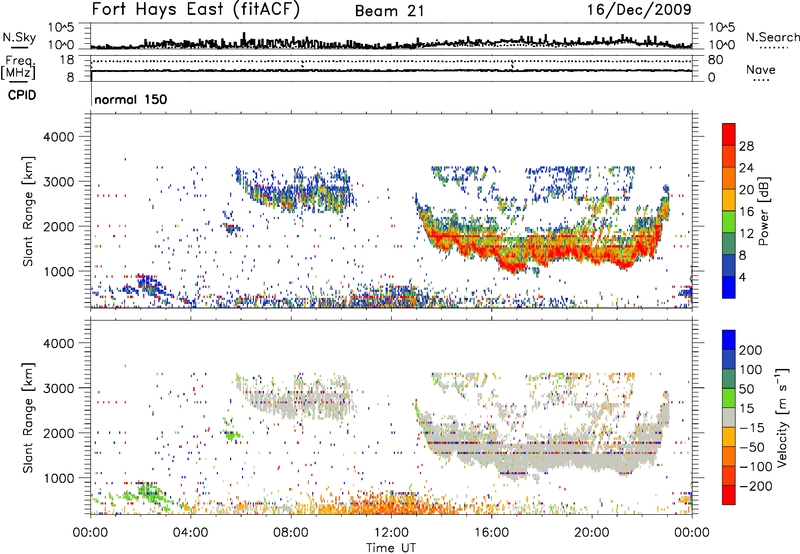The image size is (800, 554).
Task: Click the '12:00' time tick label
Action: click(391, 533)
